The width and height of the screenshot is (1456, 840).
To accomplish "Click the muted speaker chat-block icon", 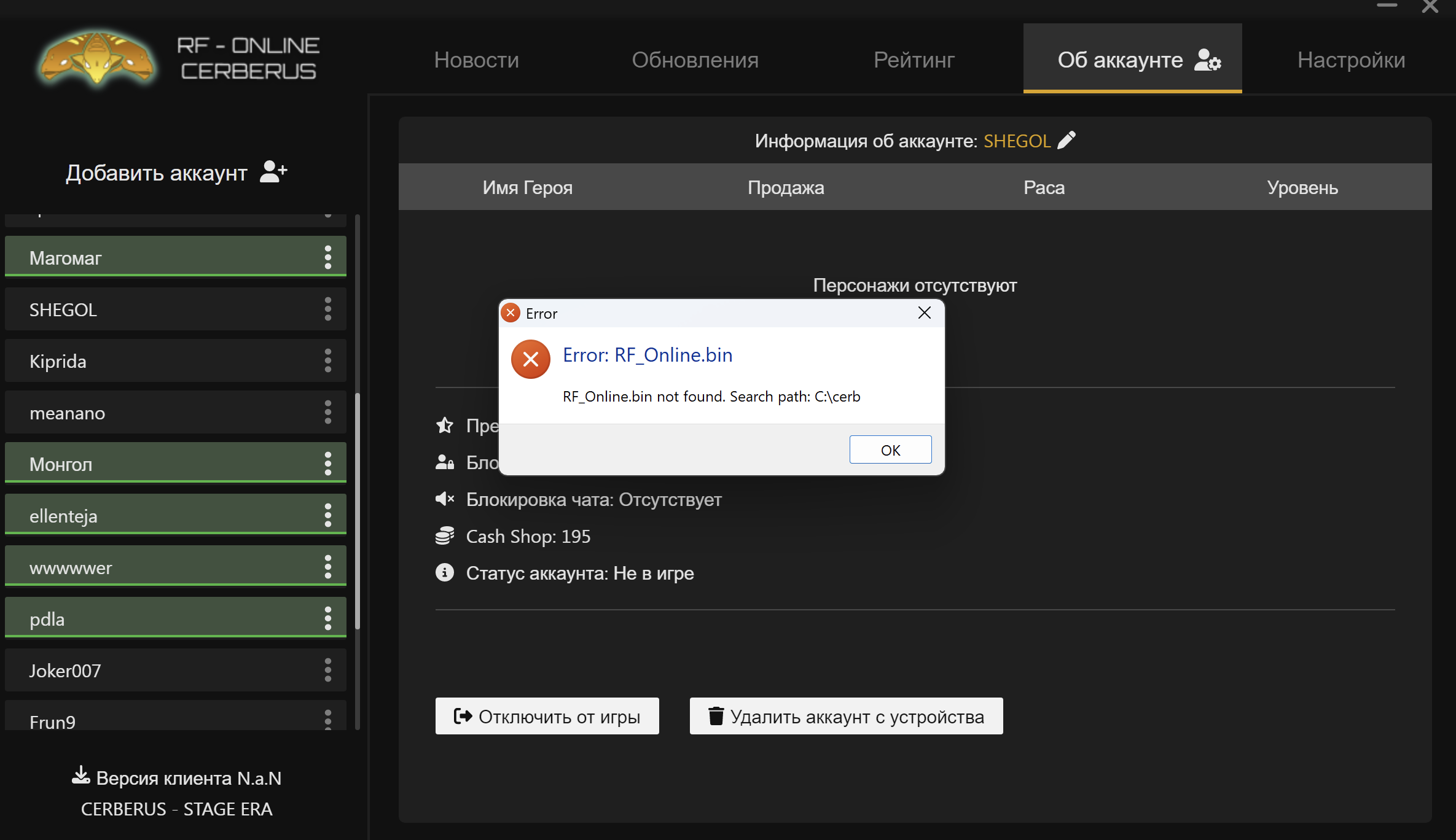I will tap(444, 499).
